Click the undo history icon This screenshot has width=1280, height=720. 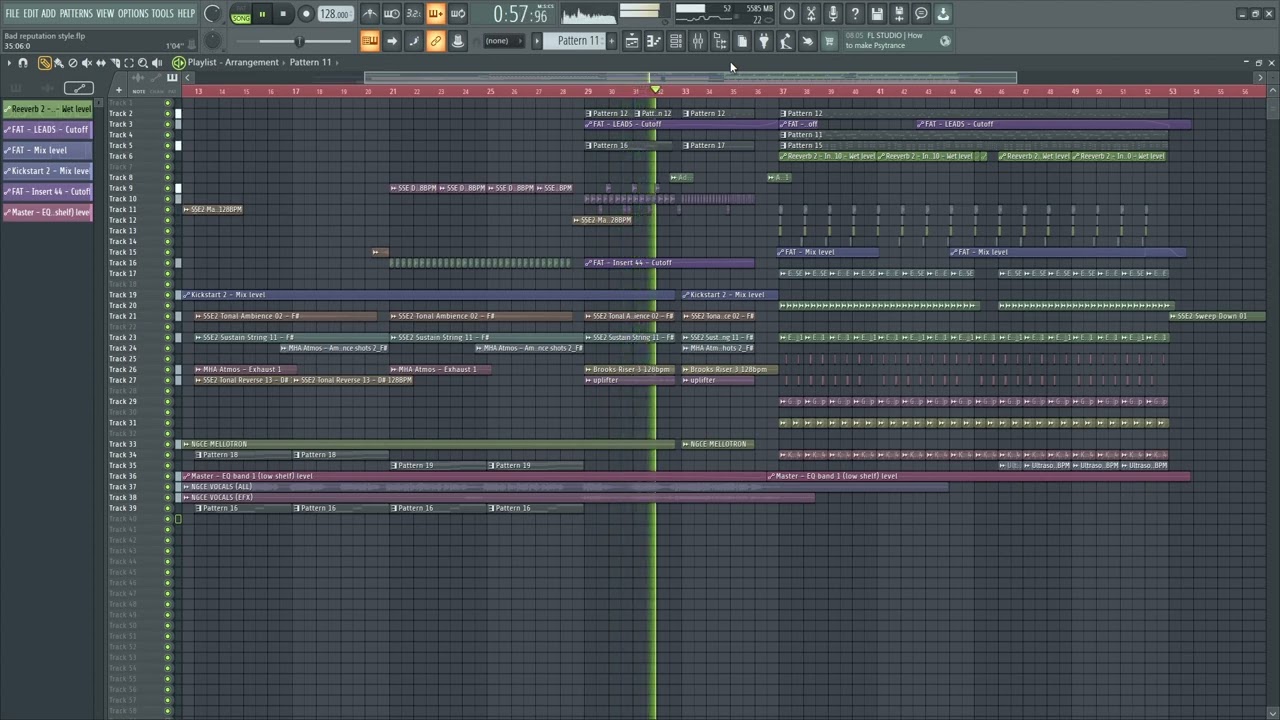click(x=790, y=14)
